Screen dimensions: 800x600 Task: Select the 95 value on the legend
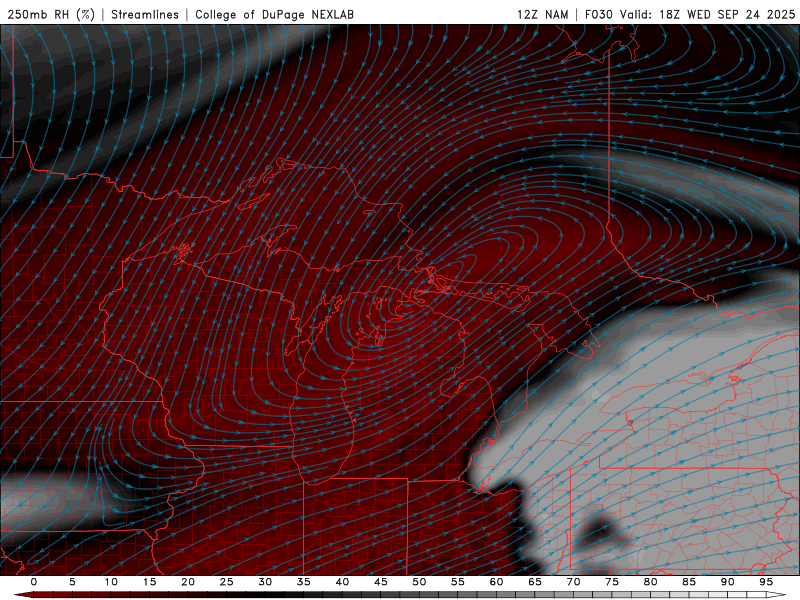(766, 582)
